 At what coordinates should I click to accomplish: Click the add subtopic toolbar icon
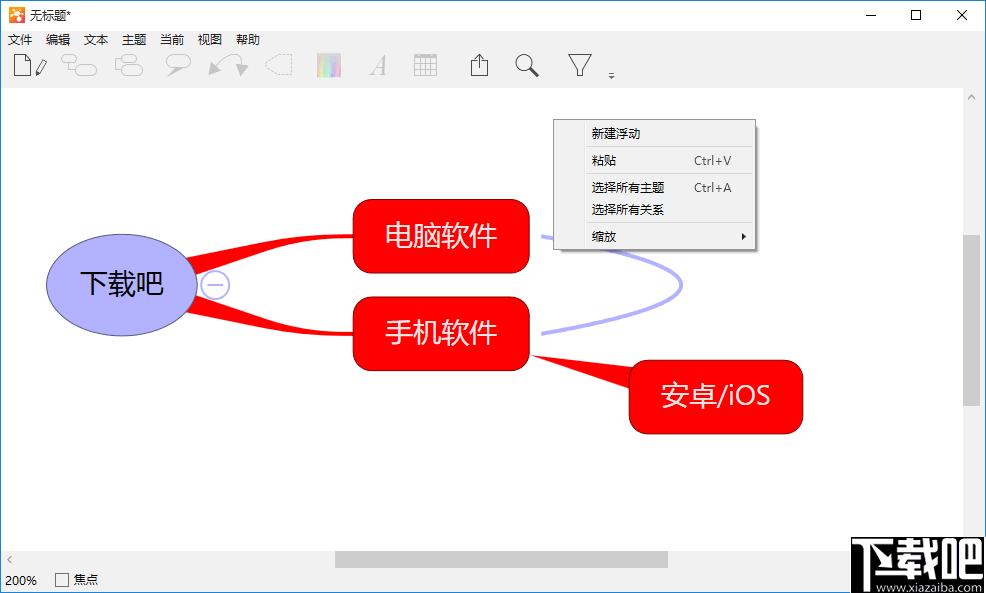tap(79, 65)
